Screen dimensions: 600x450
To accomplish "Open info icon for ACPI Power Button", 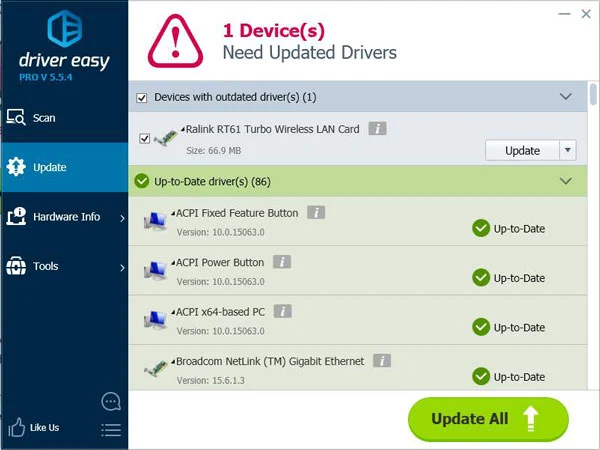I will tap(282, 262).
